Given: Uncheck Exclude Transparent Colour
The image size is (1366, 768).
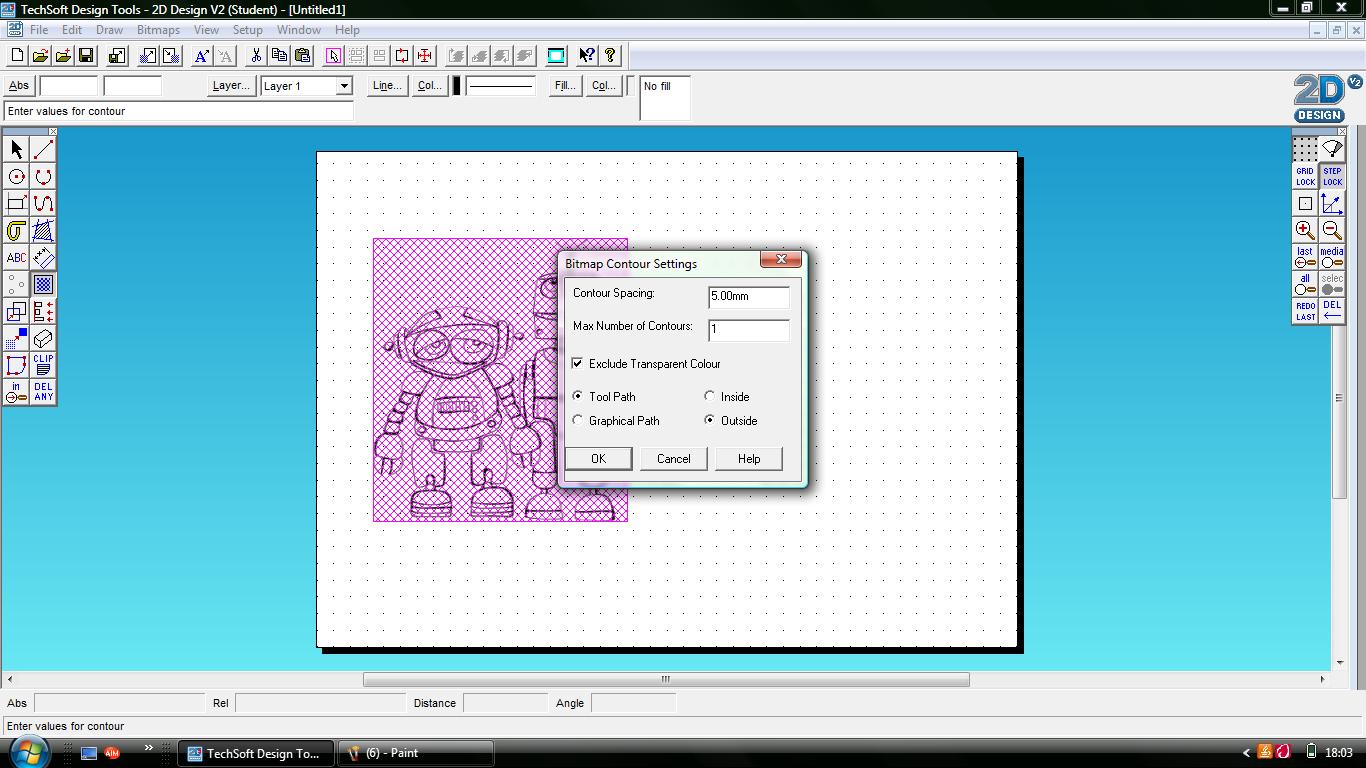Looking at the screenshot, I should tap(577, 363).
